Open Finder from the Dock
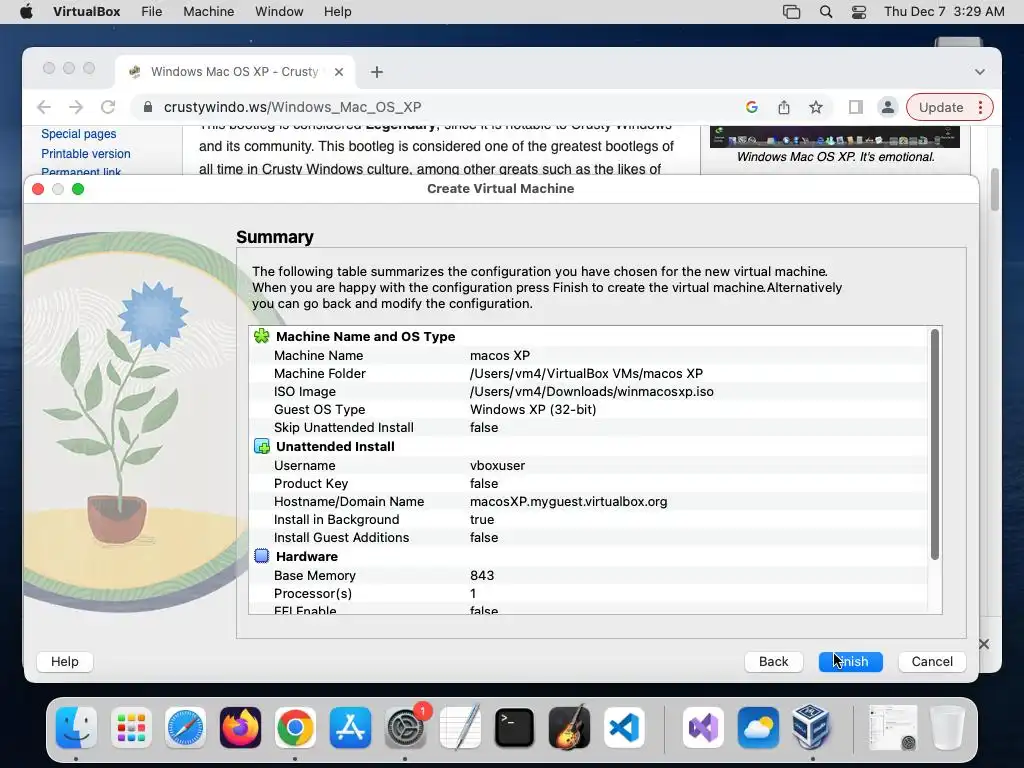Screen dimensions: 1024x768 point(76,728)
